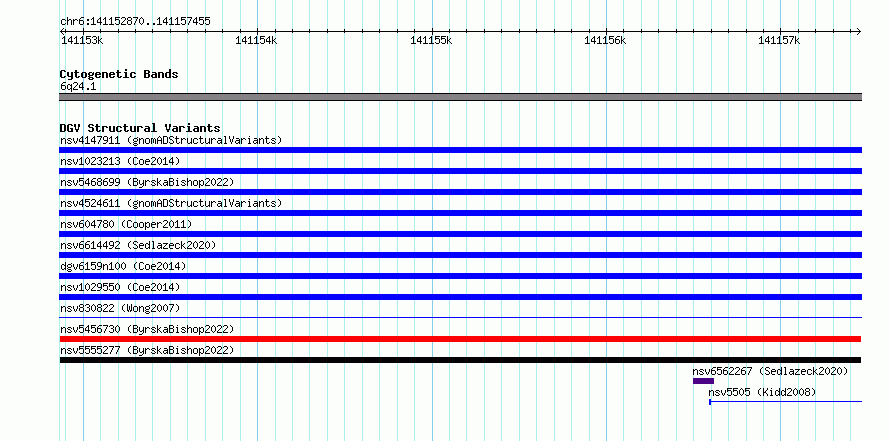Image resolution: width=890 pixels, height=441 pixels.
Task: Select the blue bar under nsv5468699
Action: (460, 192)
